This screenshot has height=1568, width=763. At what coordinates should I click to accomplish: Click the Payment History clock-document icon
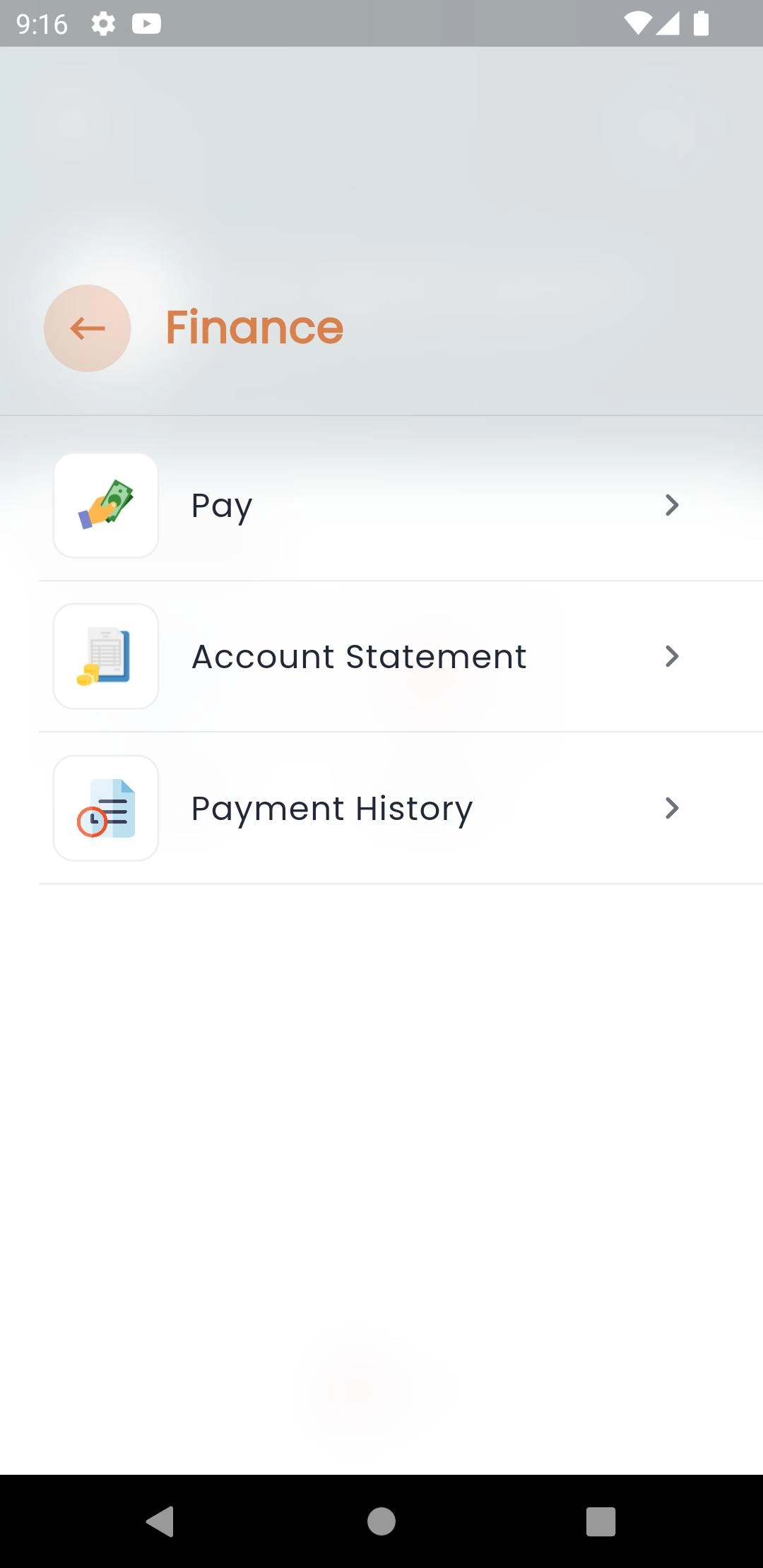point(106,808)
